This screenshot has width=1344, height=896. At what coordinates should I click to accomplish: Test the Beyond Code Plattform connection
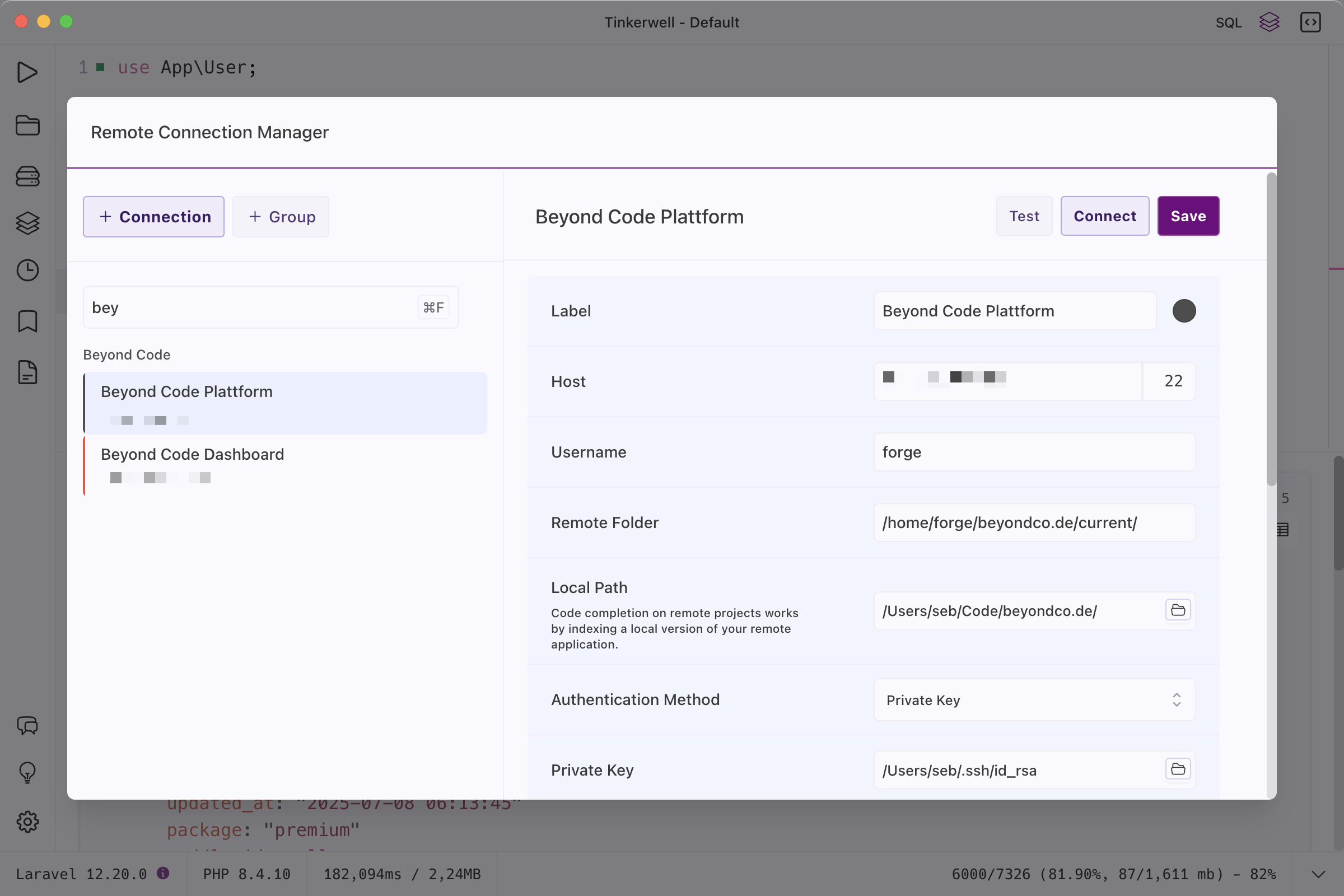pyautogui.click(x=1024, y=216)
